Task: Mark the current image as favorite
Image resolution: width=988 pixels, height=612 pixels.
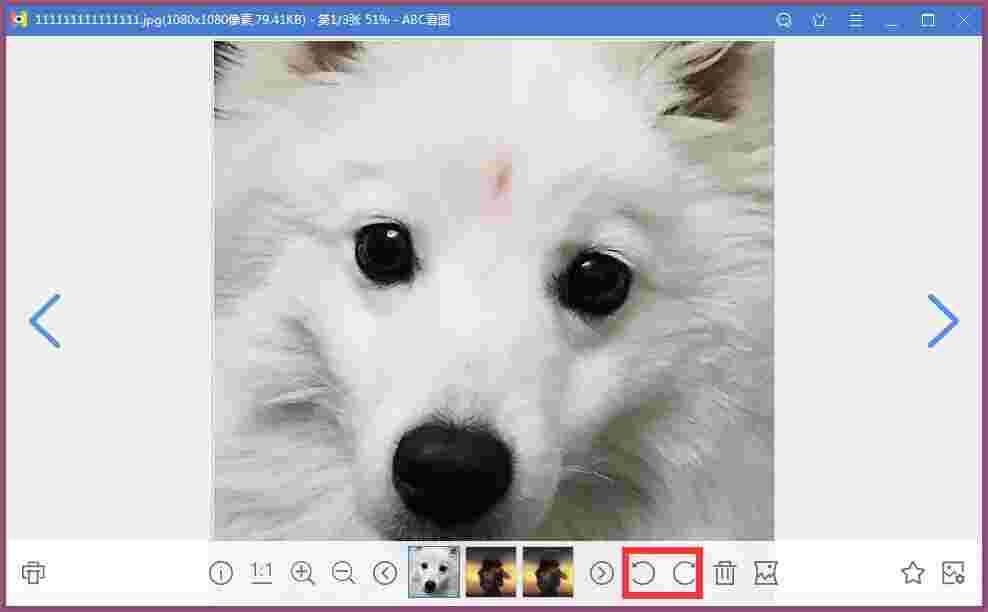Action: pyautogui.click(x=913, y=573)
